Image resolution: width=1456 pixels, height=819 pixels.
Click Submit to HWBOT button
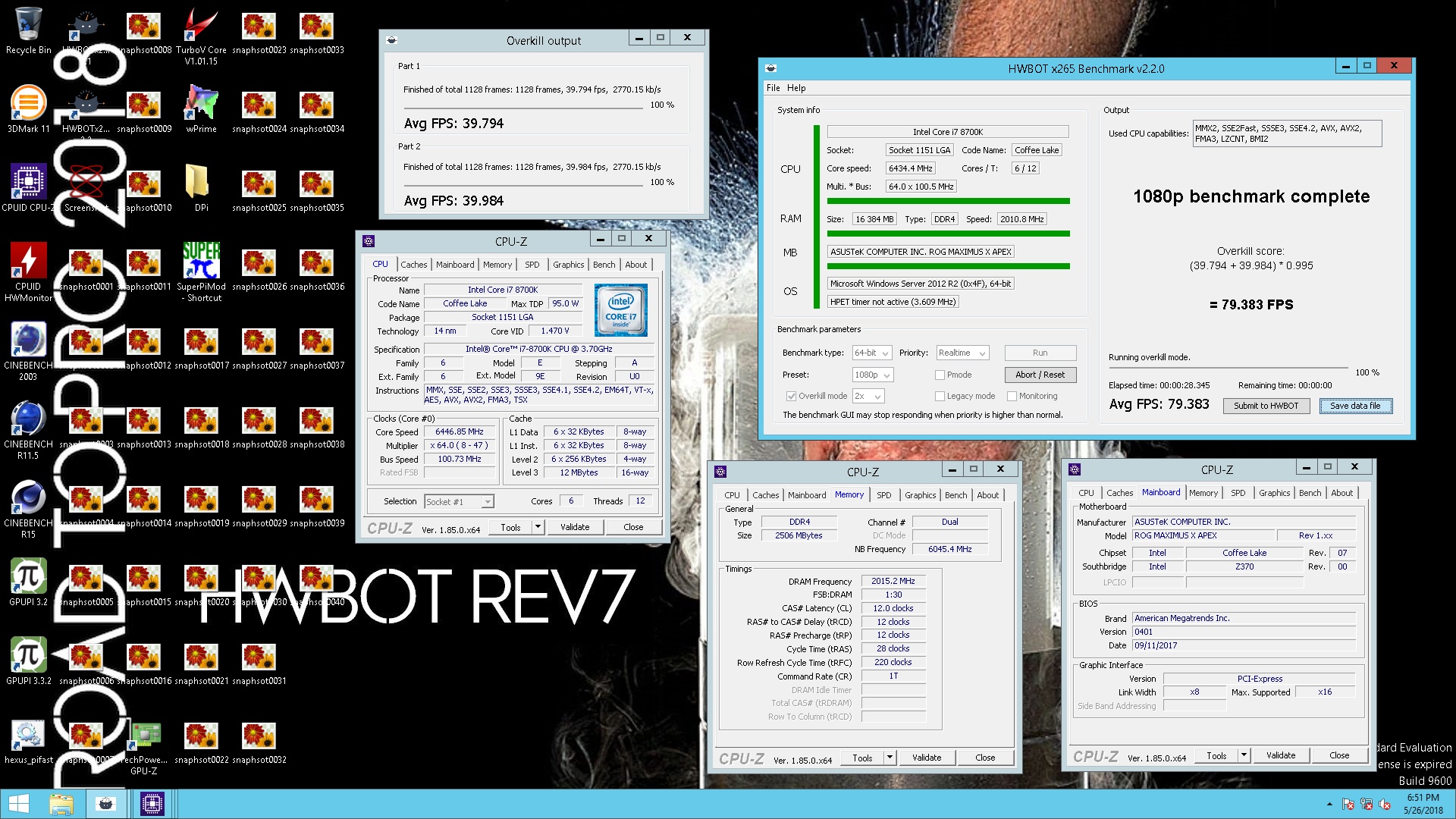point(1266,406)
